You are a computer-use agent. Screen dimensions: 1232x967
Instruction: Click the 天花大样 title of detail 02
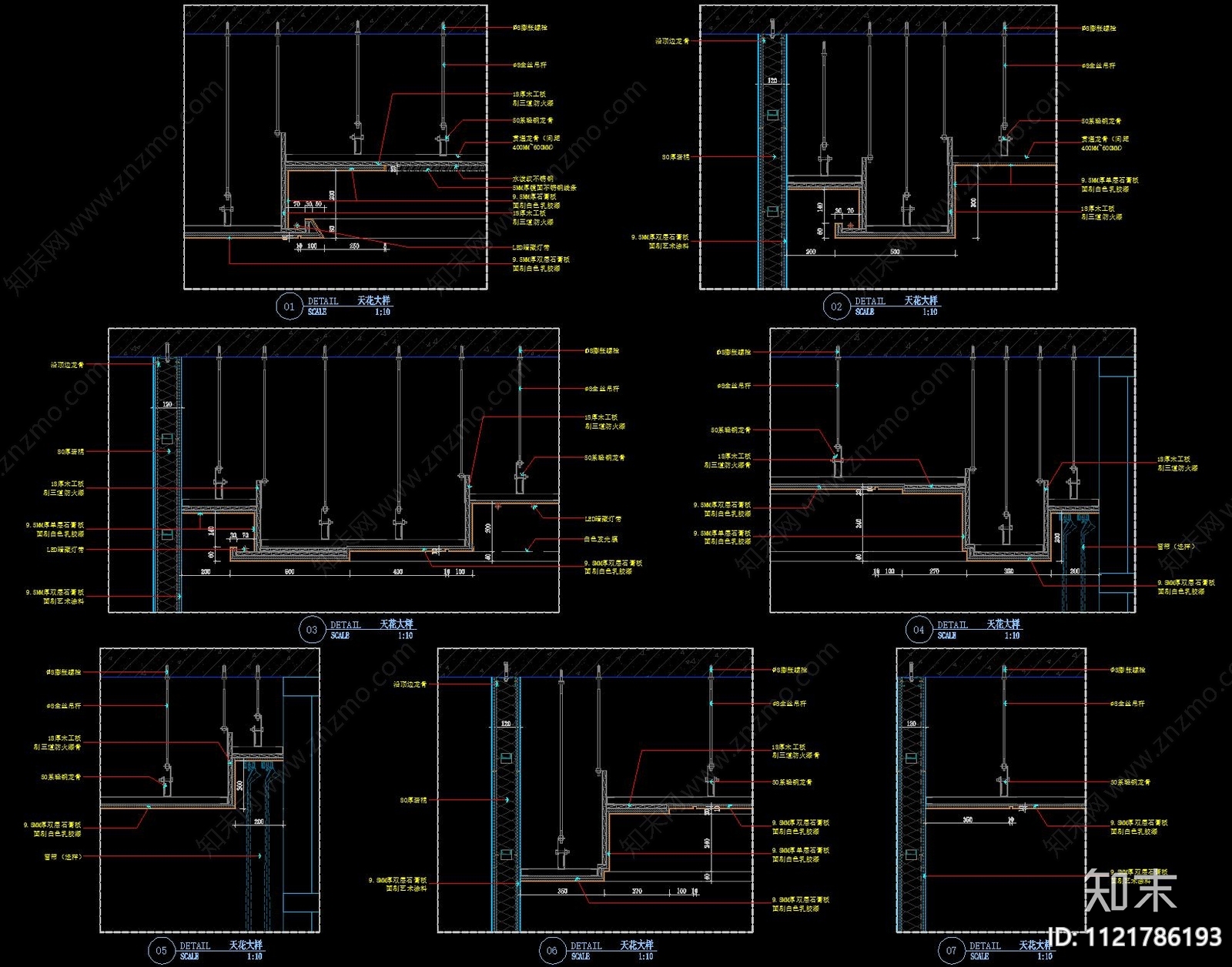(921, 300)
